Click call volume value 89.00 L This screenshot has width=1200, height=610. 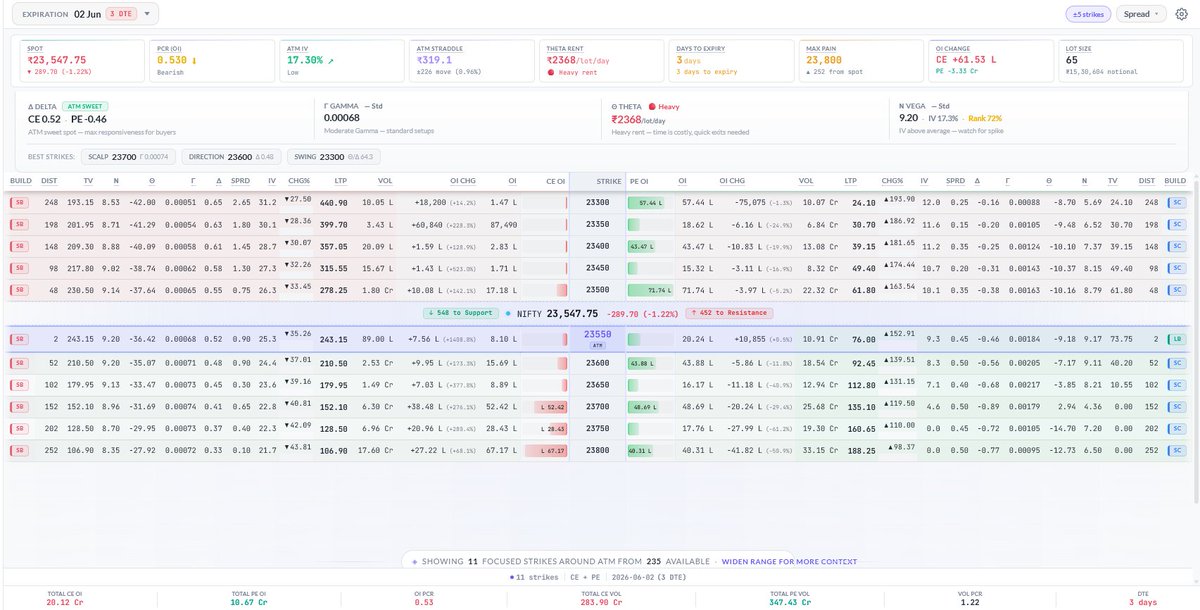click(379, 339)
